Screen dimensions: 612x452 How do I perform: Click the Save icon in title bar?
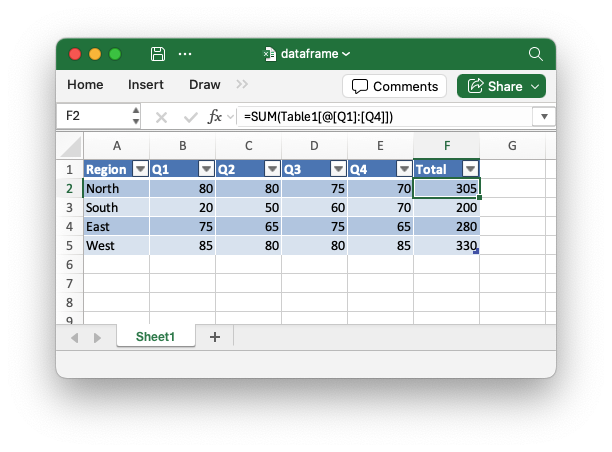(158, 54)
